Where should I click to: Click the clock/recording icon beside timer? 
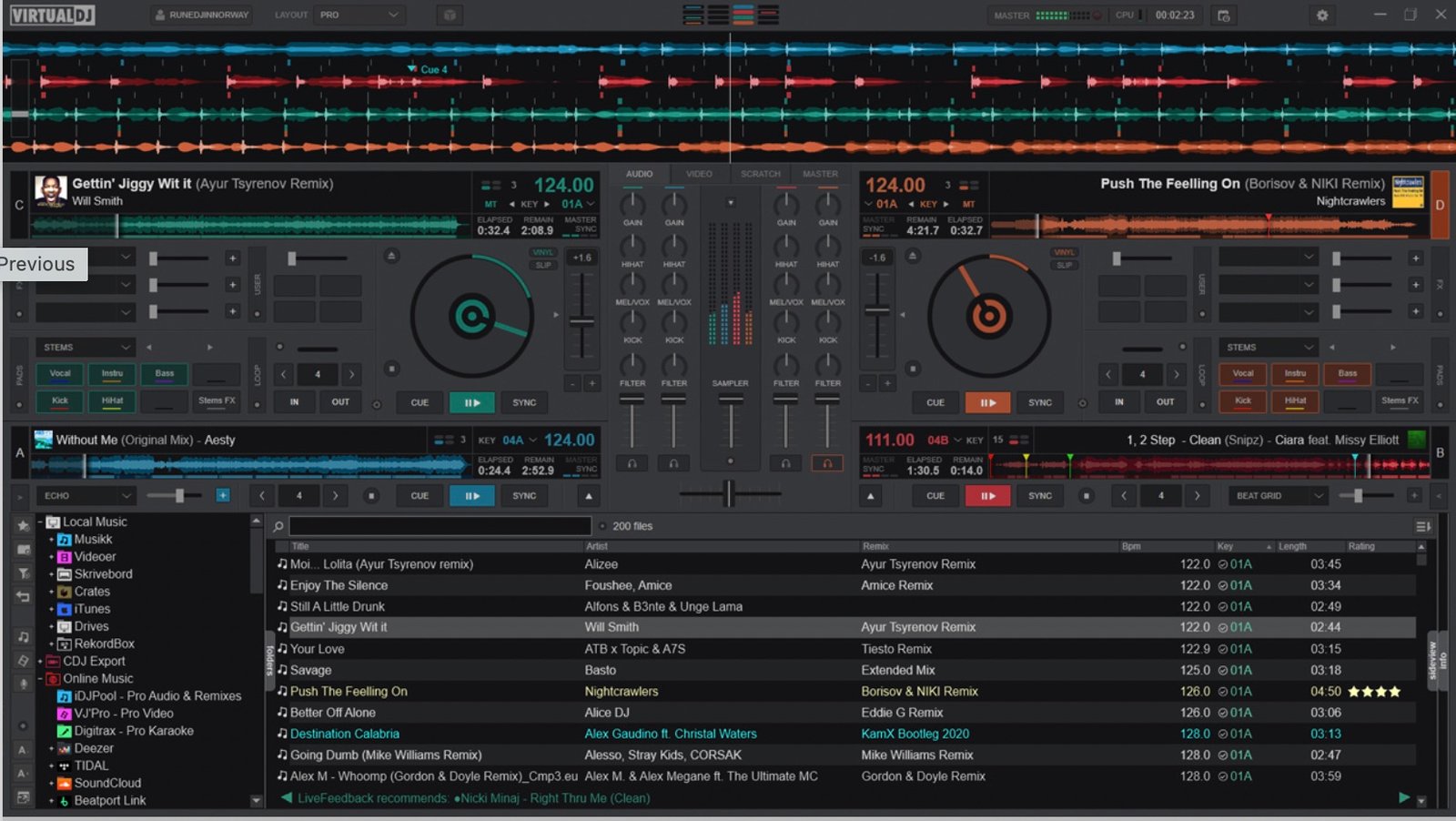pyautogui.click(x=1224, y=15)
